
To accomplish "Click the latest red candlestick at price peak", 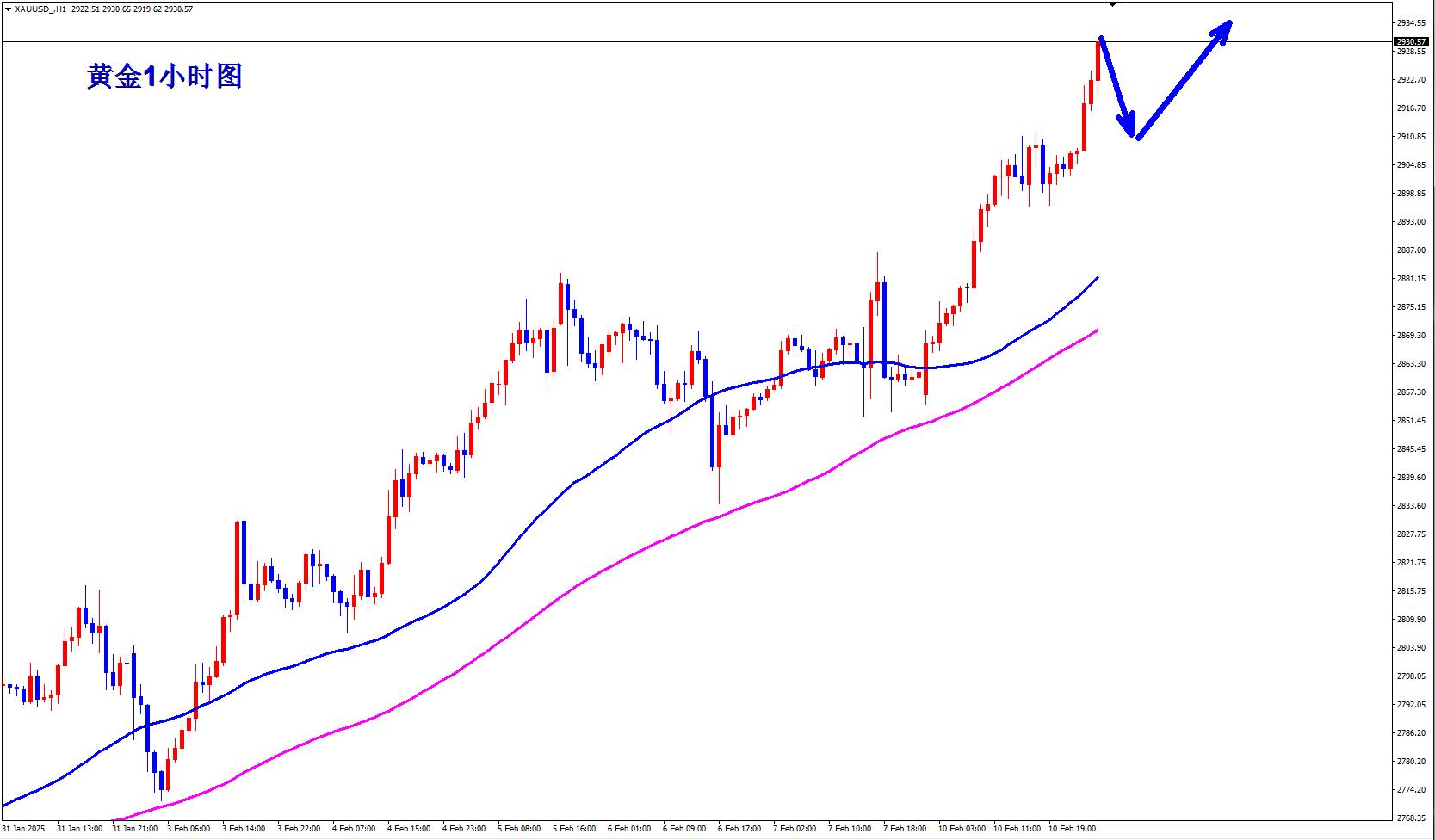I will point(1098,60).
